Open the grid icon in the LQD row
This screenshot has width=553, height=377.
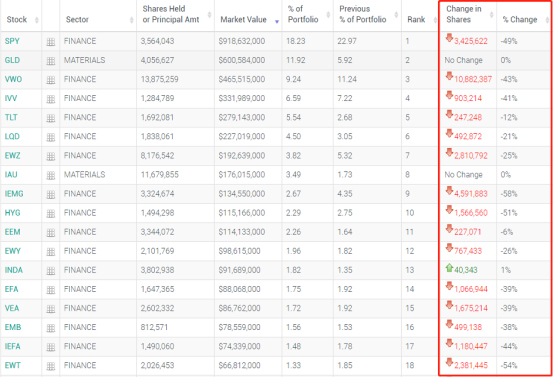pos(50,137)
